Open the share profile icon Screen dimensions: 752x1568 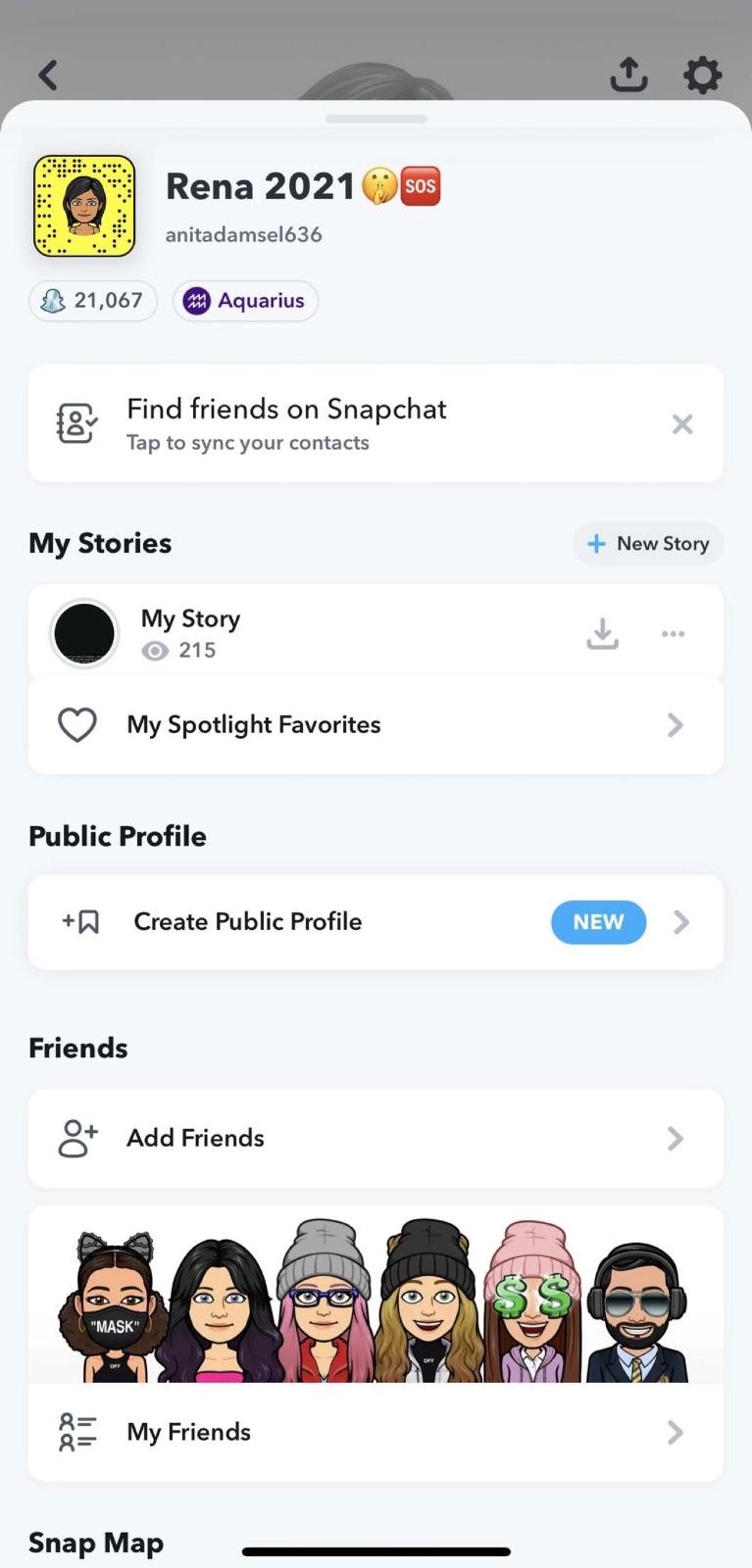tap(628, 74)
